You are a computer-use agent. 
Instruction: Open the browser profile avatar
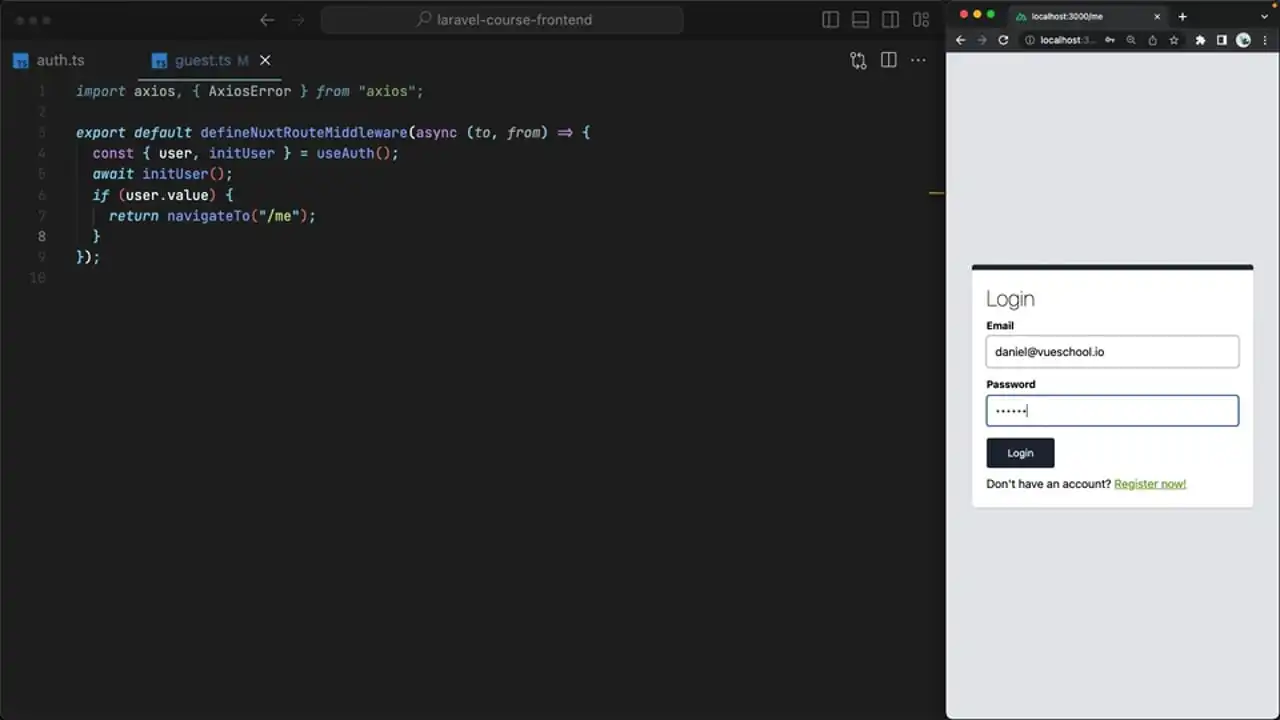(1244, 40)
